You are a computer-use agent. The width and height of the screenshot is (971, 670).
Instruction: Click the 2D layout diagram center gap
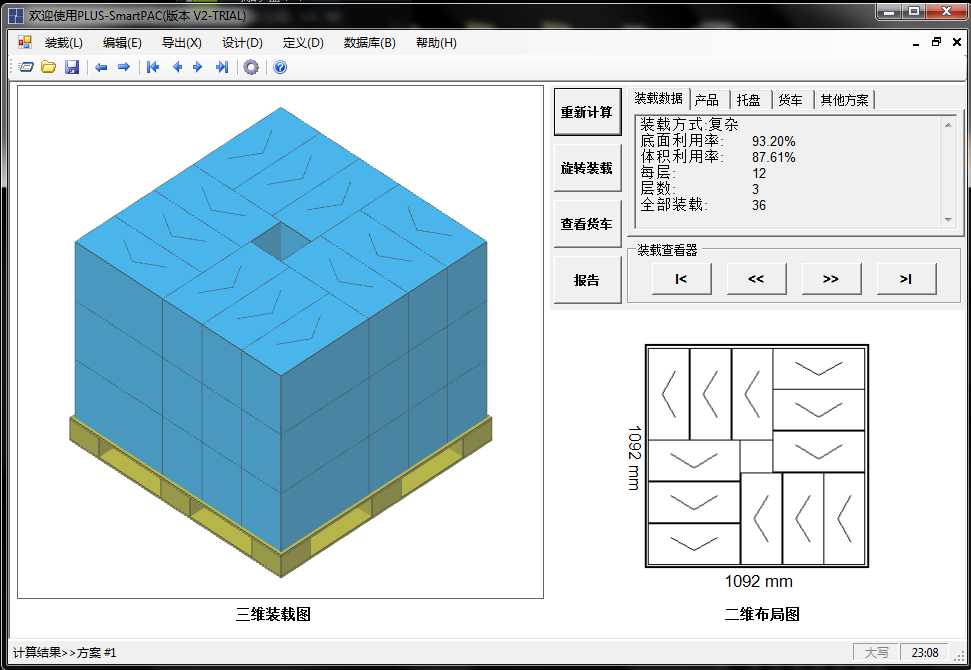tap(757, 456)
